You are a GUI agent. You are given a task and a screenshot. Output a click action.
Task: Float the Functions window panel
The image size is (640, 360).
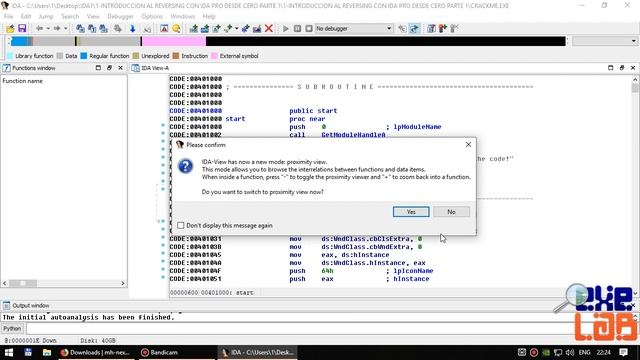[109, 68]
